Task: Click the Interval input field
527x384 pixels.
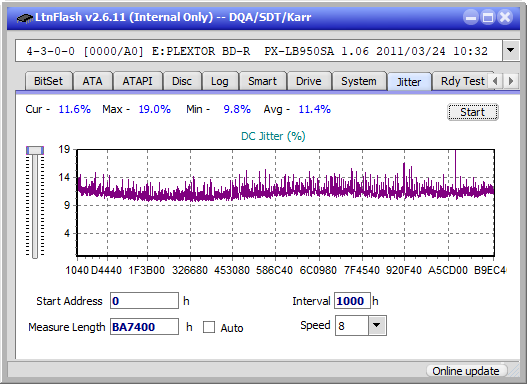Action: click(352, 301)
